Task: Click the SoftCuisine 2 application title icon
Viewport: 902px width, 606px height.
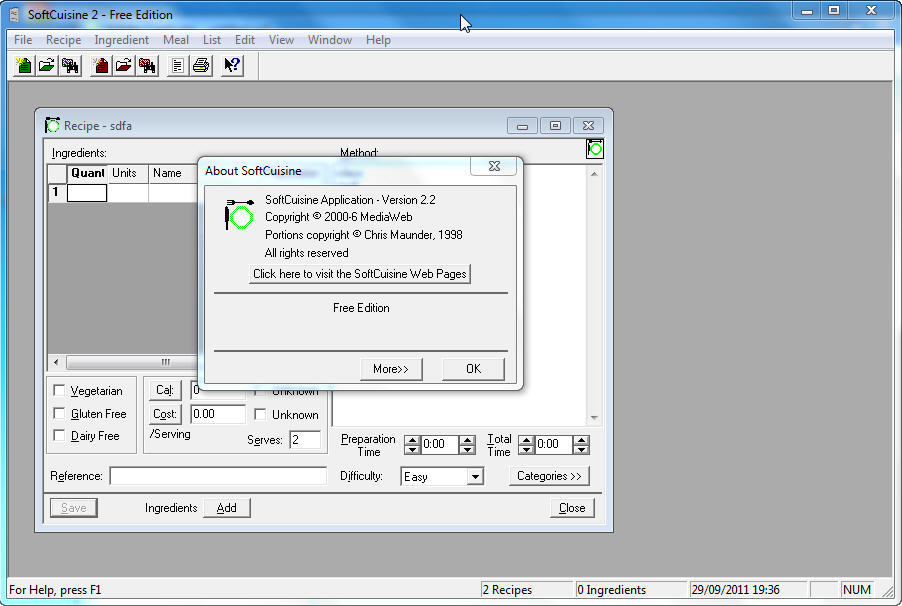Action: pos(15,14)
